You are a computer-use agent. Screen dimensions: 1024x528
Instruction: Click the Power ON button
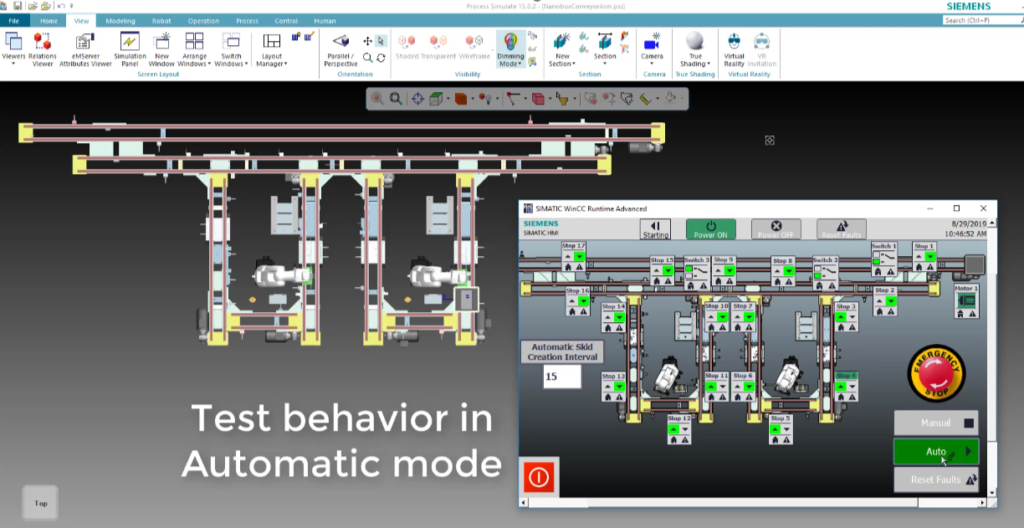tap(711, 229)
